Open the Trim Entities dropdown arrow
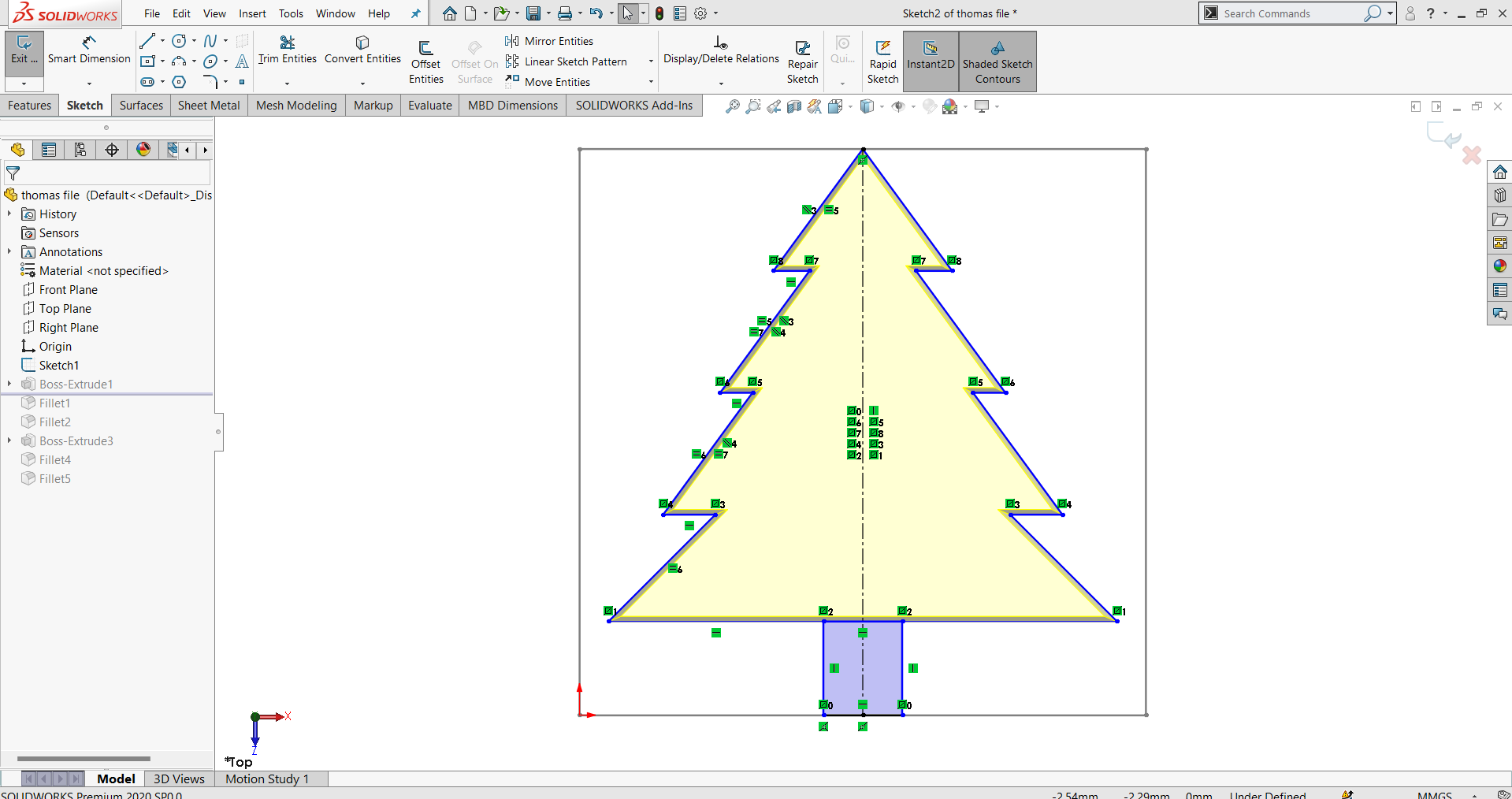 coord(287,83)
